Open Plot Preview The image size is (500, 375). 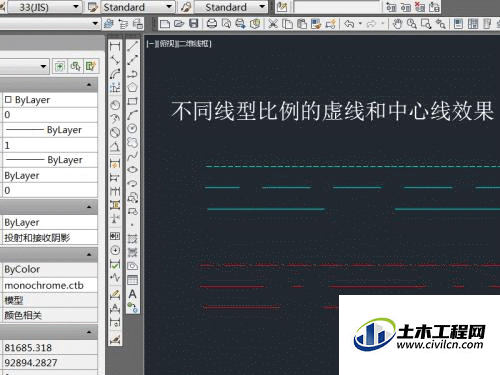click(x=226, y=24)
